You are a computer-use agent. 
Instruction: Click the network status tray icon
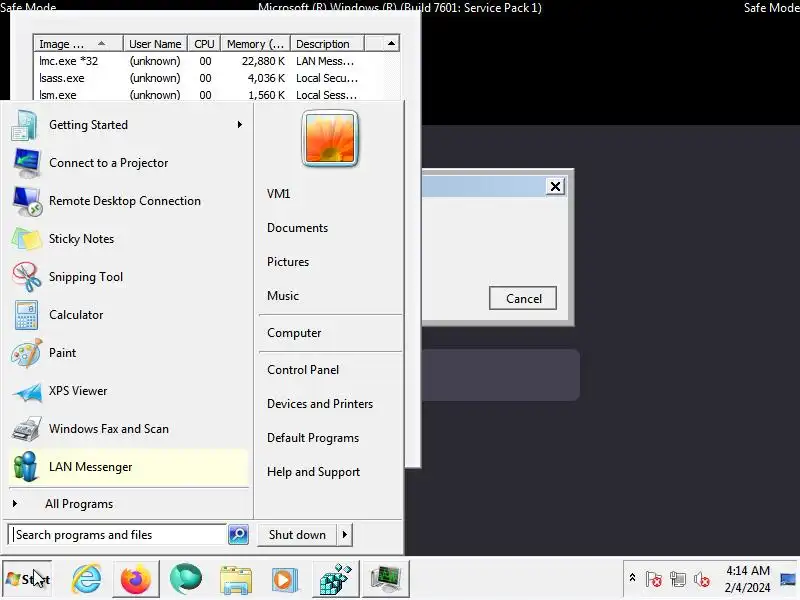(x=678, y=579)
